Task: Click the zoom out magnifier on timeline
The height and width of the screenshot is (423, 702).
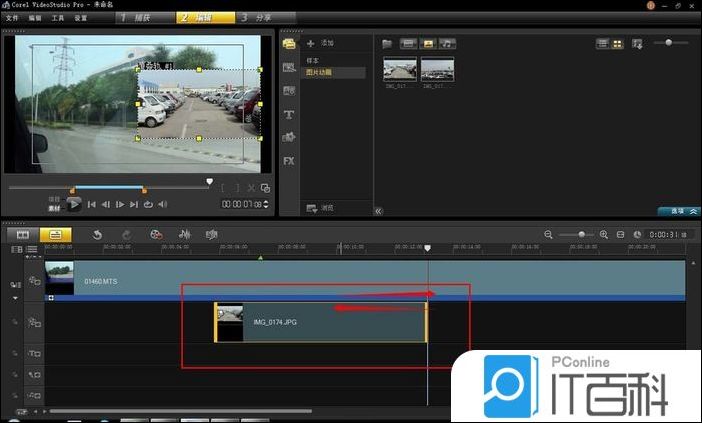Action: pos(548,234)
